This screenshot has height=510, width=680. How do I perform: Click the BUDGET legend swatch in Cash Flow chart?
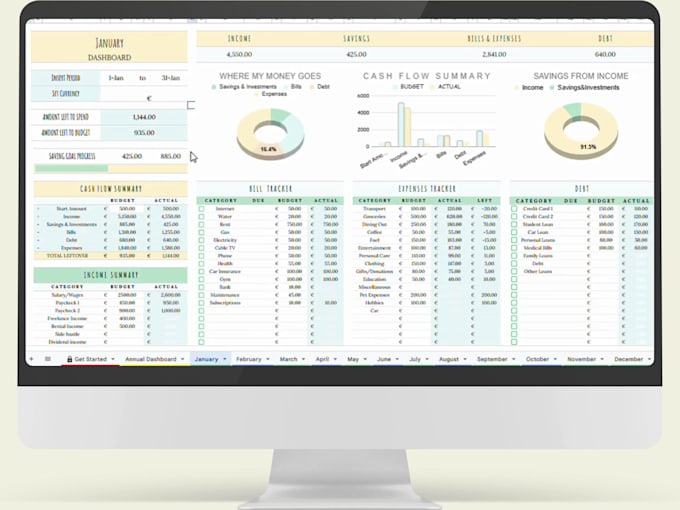point(395,87)
